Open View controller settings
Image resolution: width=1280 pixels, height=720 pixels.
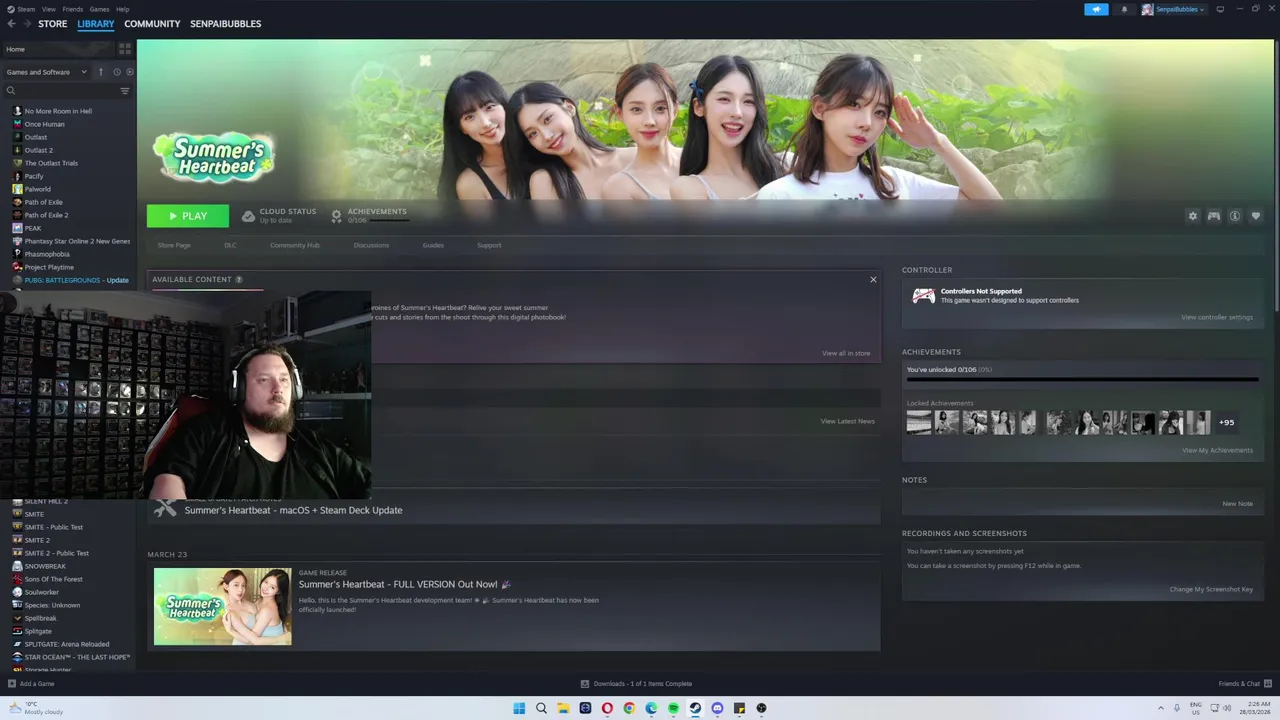click(x=1217, y=317)
